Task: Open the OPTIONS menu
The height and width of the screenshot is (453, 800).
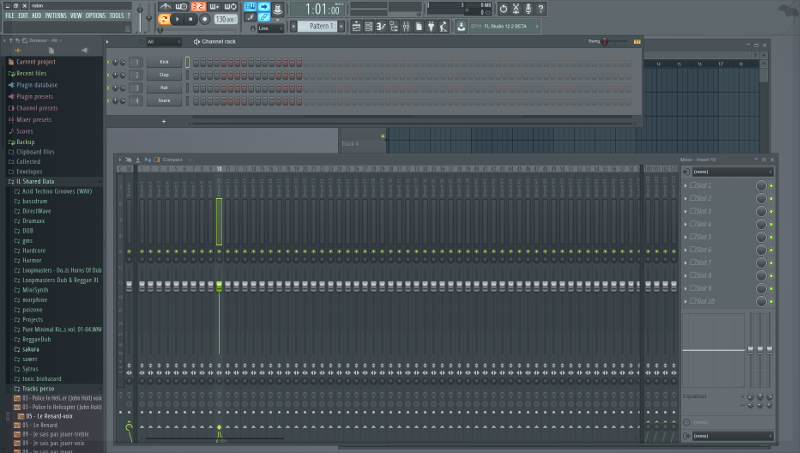Action: coord(95,16)
